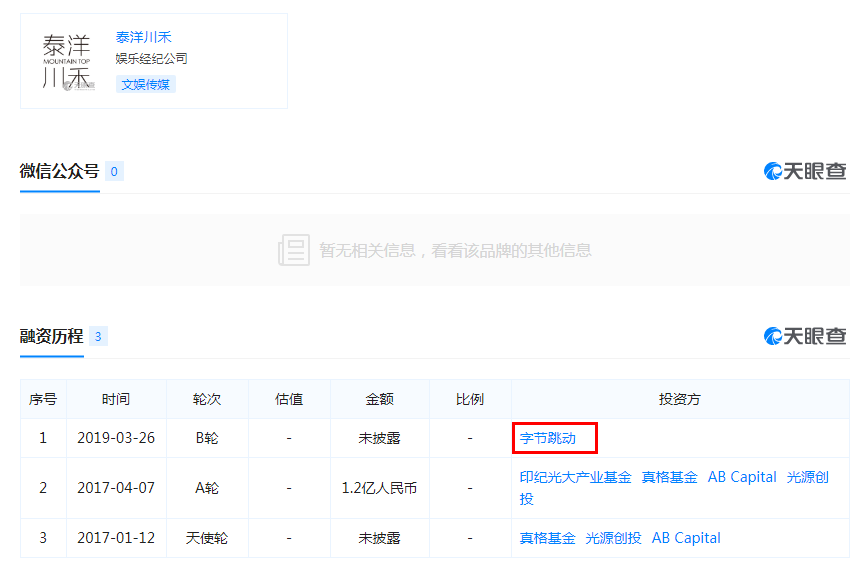Select the date cell 2019-03-26

[x=116, y=438]
